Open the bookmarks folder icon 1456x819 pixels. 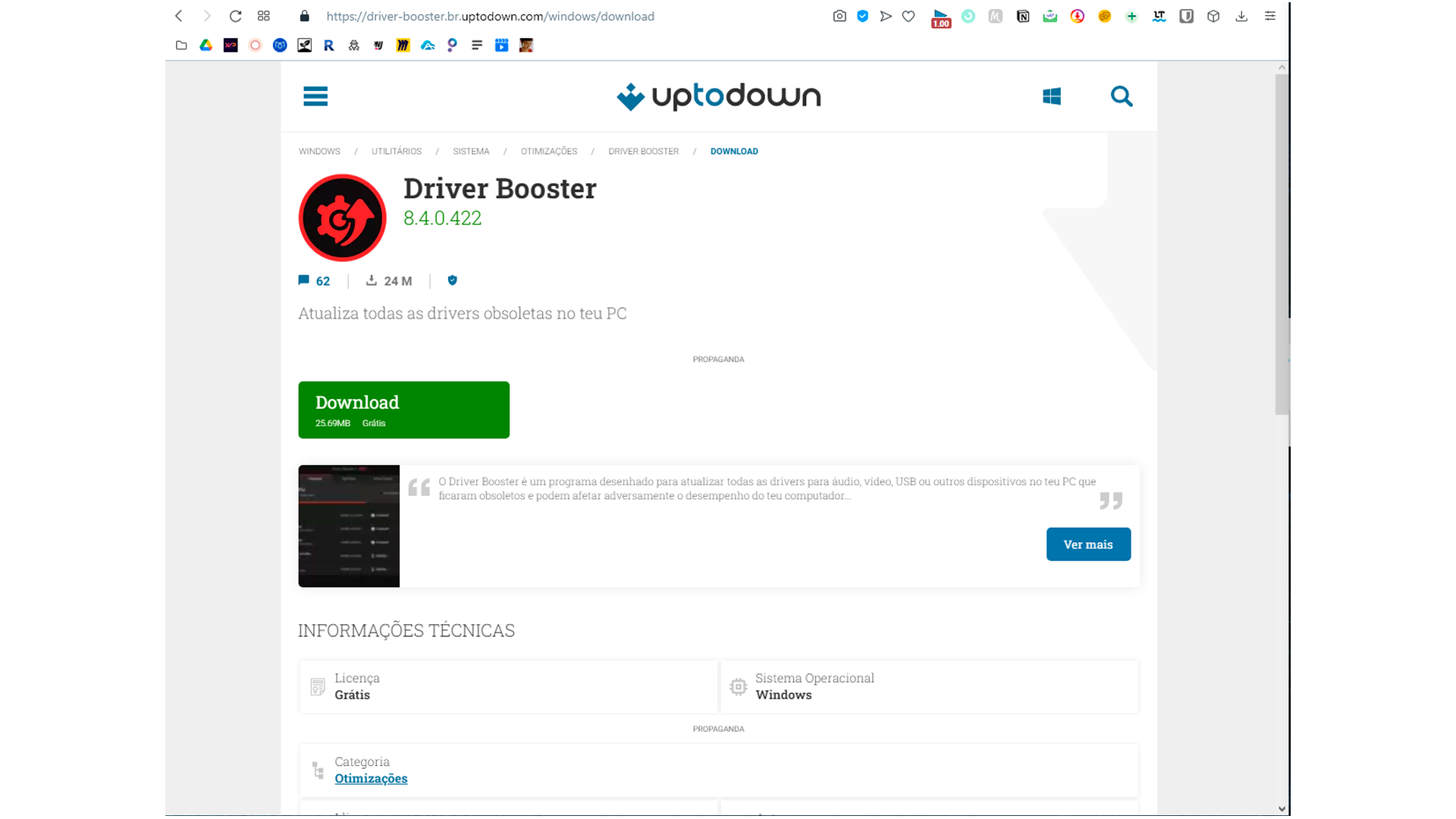(x=181, y=45)
